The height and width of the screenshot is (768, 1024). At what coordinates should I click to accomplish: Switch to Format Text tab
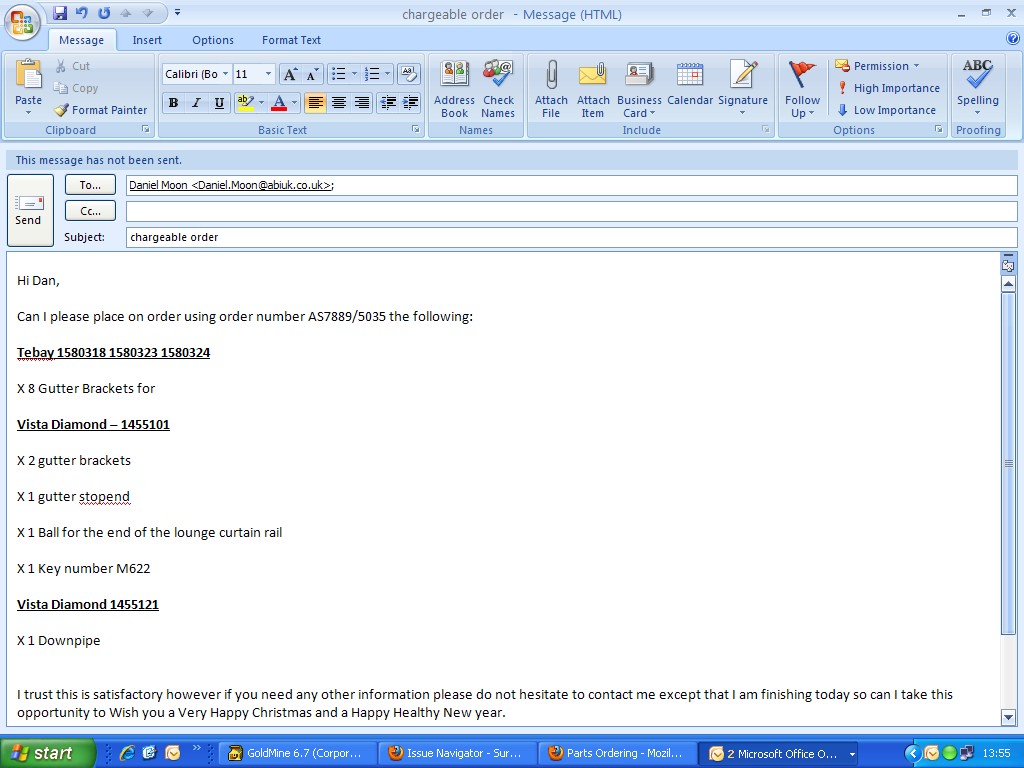pyautogui.click(x=291, y=40)
